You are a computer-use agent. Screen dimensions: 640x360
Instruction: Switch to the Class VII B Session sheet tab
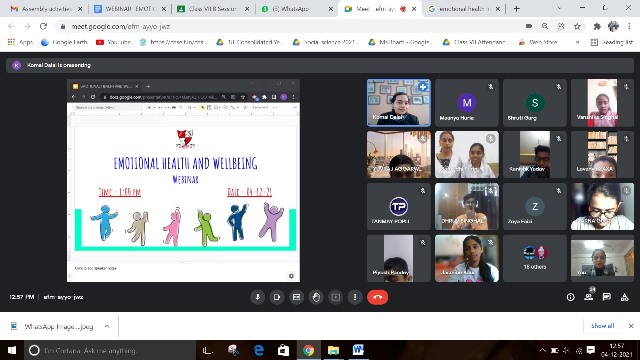(x=213, y=9)
